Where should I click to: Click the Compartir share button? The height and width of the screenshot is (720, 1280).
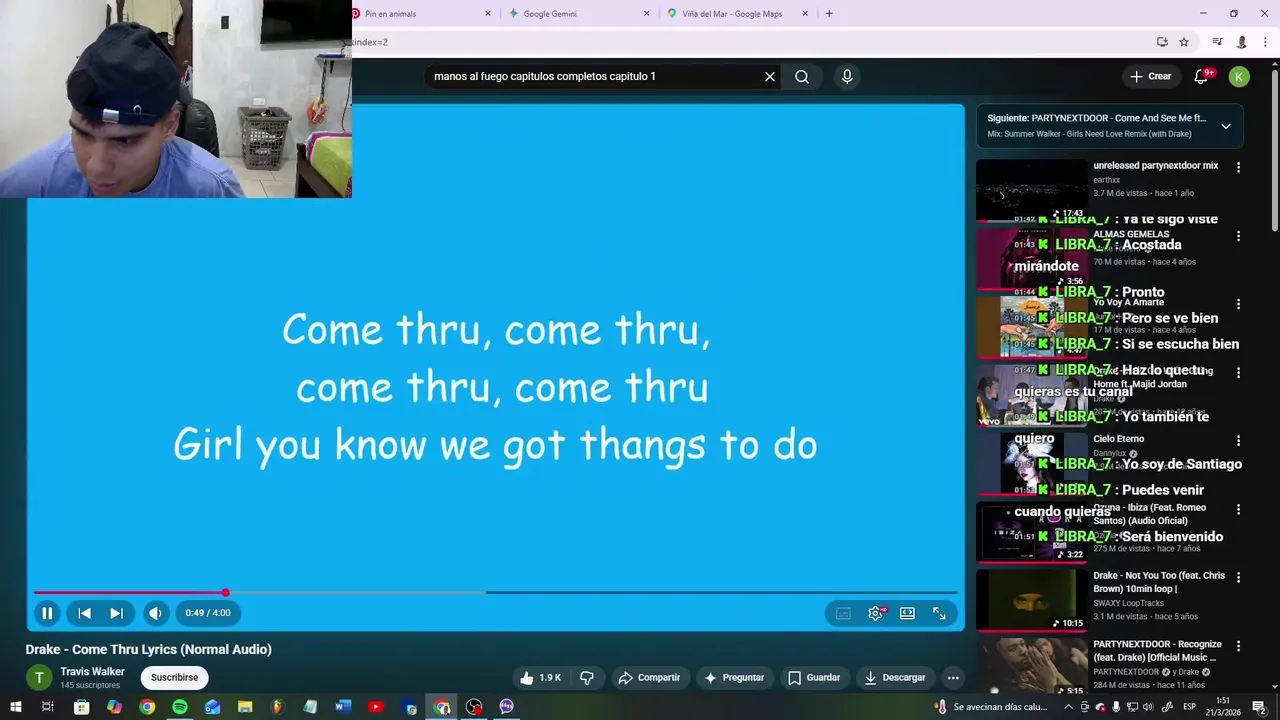click(649, 678)
